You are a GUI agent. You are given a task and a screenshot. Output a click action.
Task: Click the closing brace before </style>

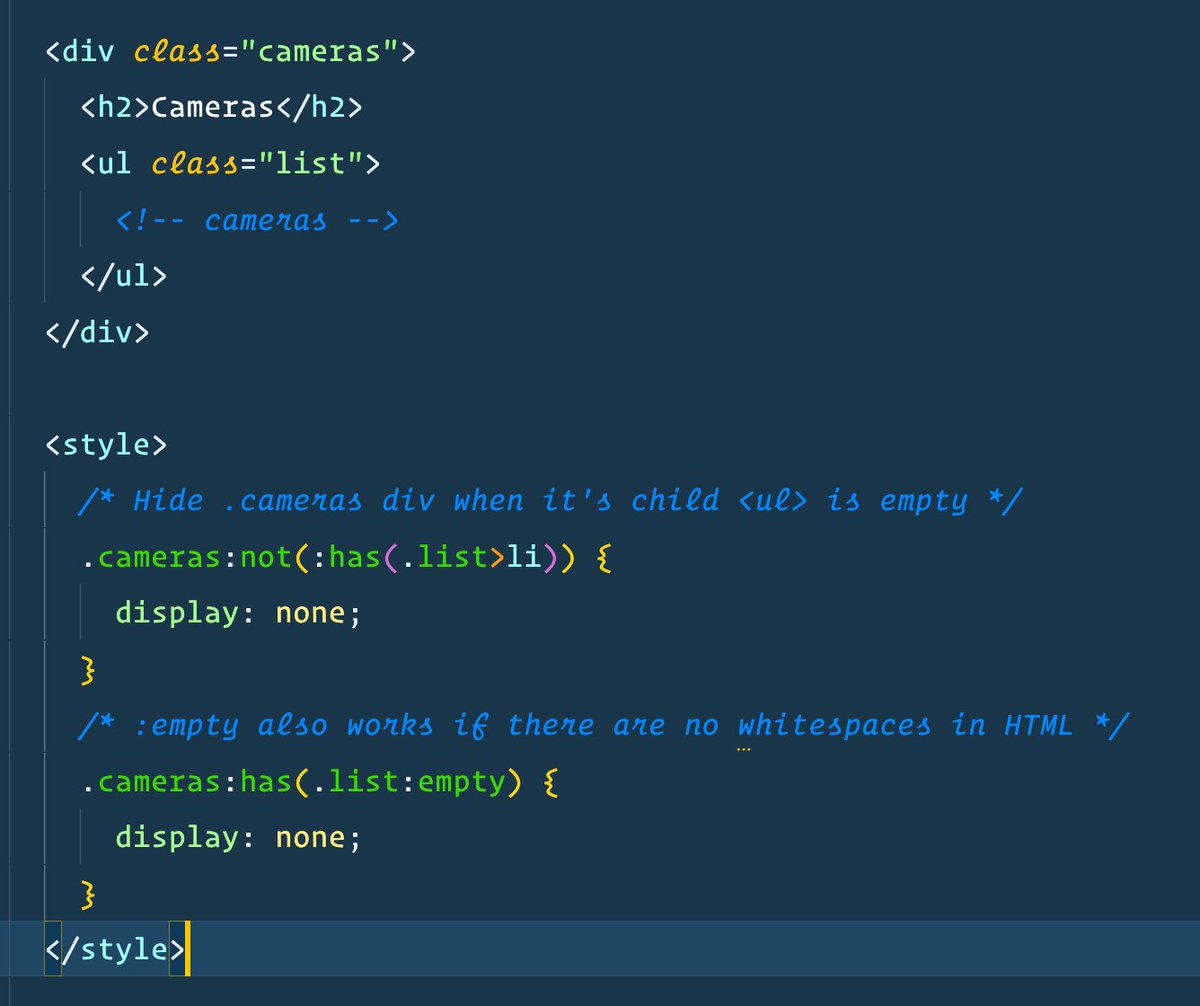(x=89, y=894)
